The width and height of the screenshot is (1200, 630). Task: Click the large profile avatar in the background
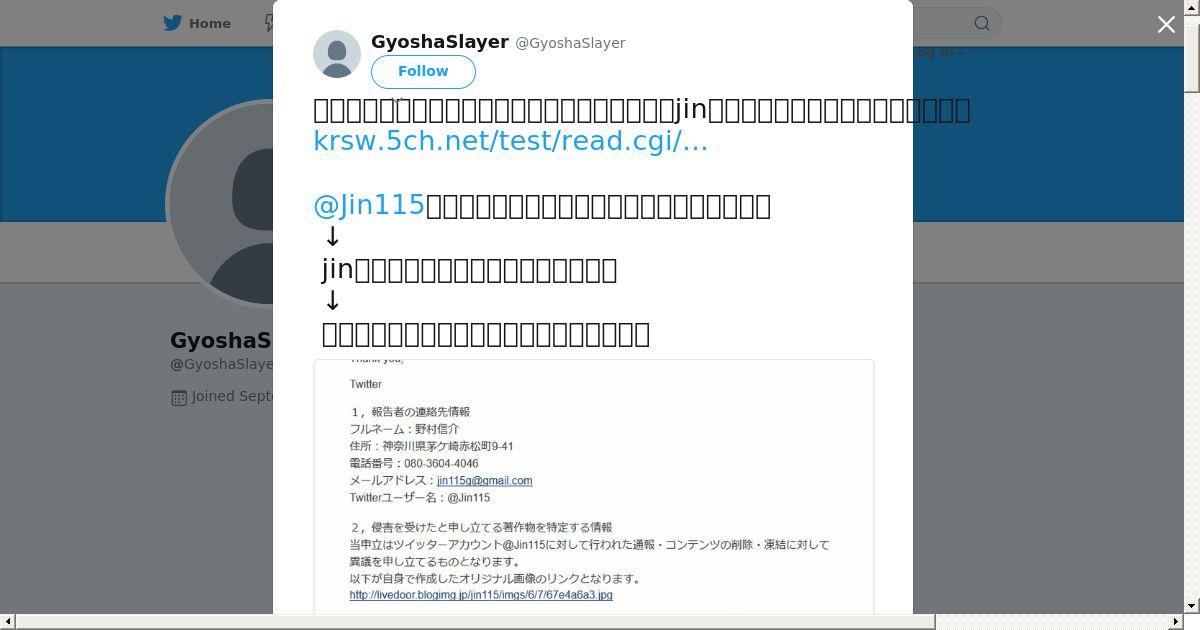[220, 205]
